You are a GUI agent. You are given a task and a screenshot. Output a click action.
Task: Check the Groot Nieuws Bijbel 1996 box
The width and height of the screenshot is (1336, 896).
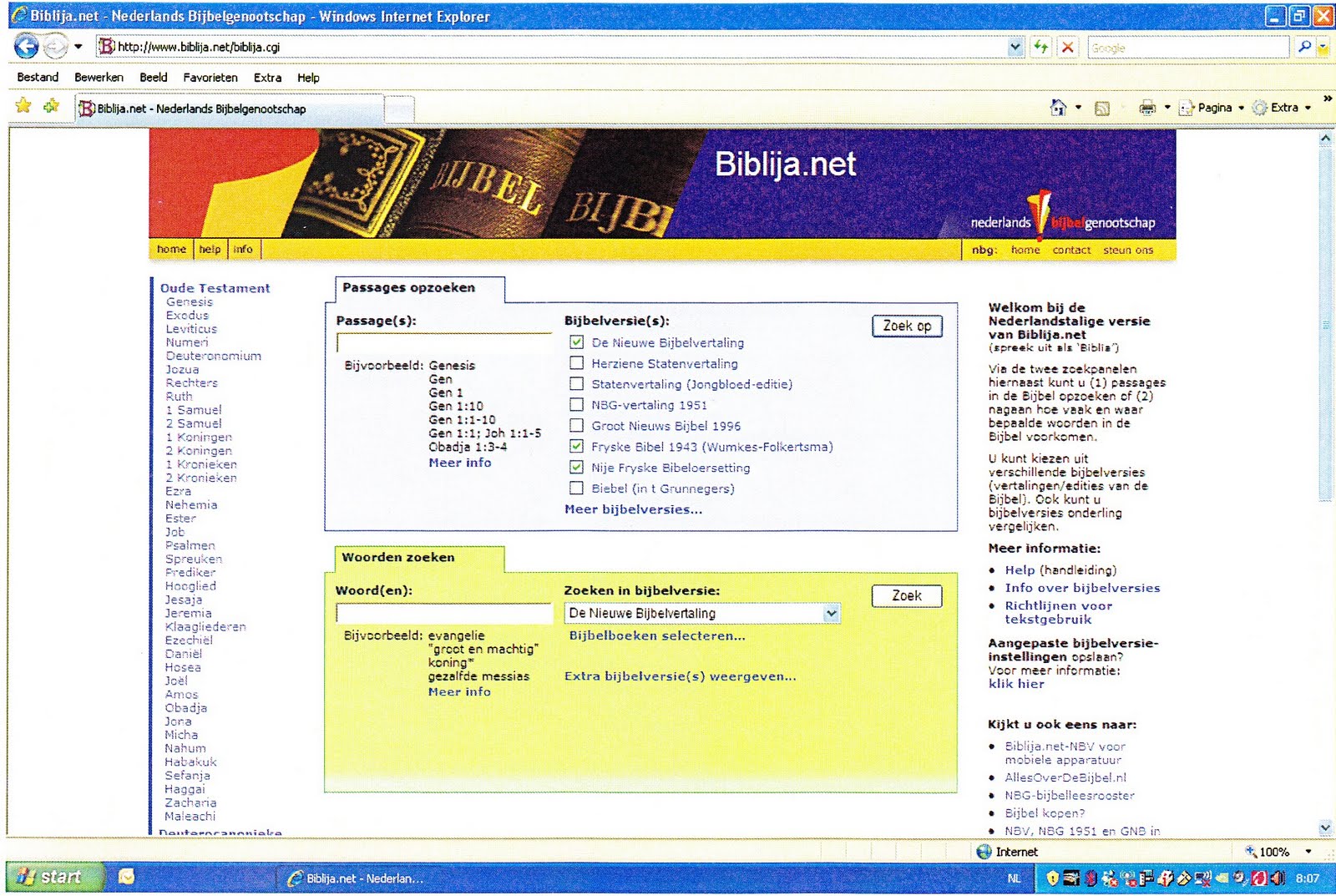576,426
